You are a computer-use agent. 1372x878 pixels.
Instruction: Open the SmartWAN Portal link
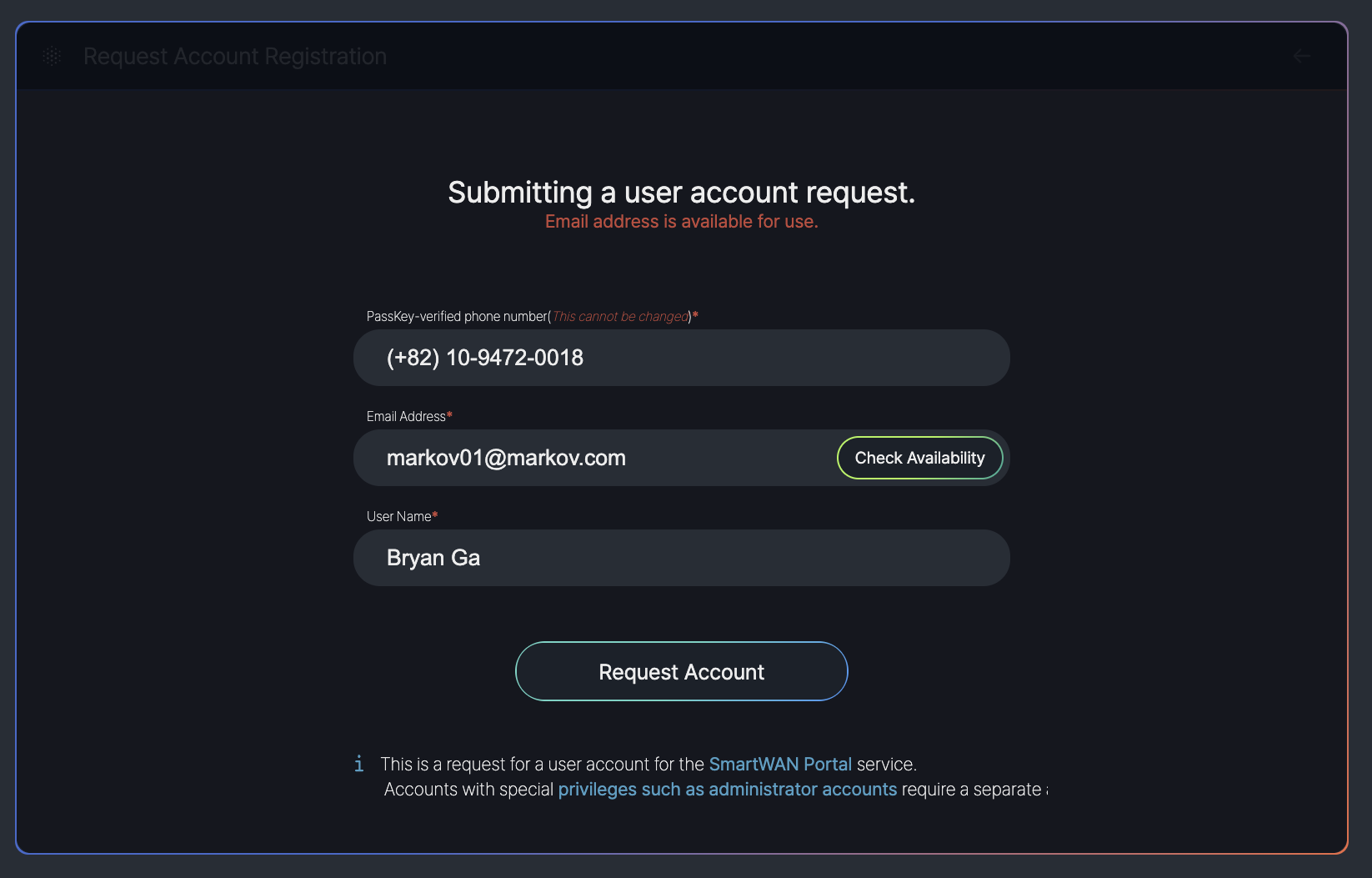coord(779,764)
